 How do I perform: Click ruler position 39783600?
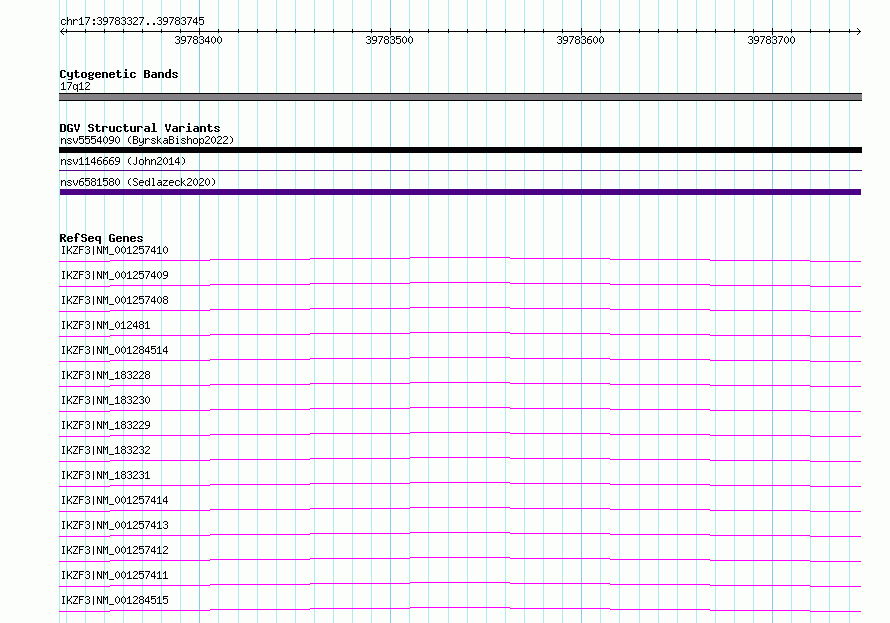(x=581, y=40)
